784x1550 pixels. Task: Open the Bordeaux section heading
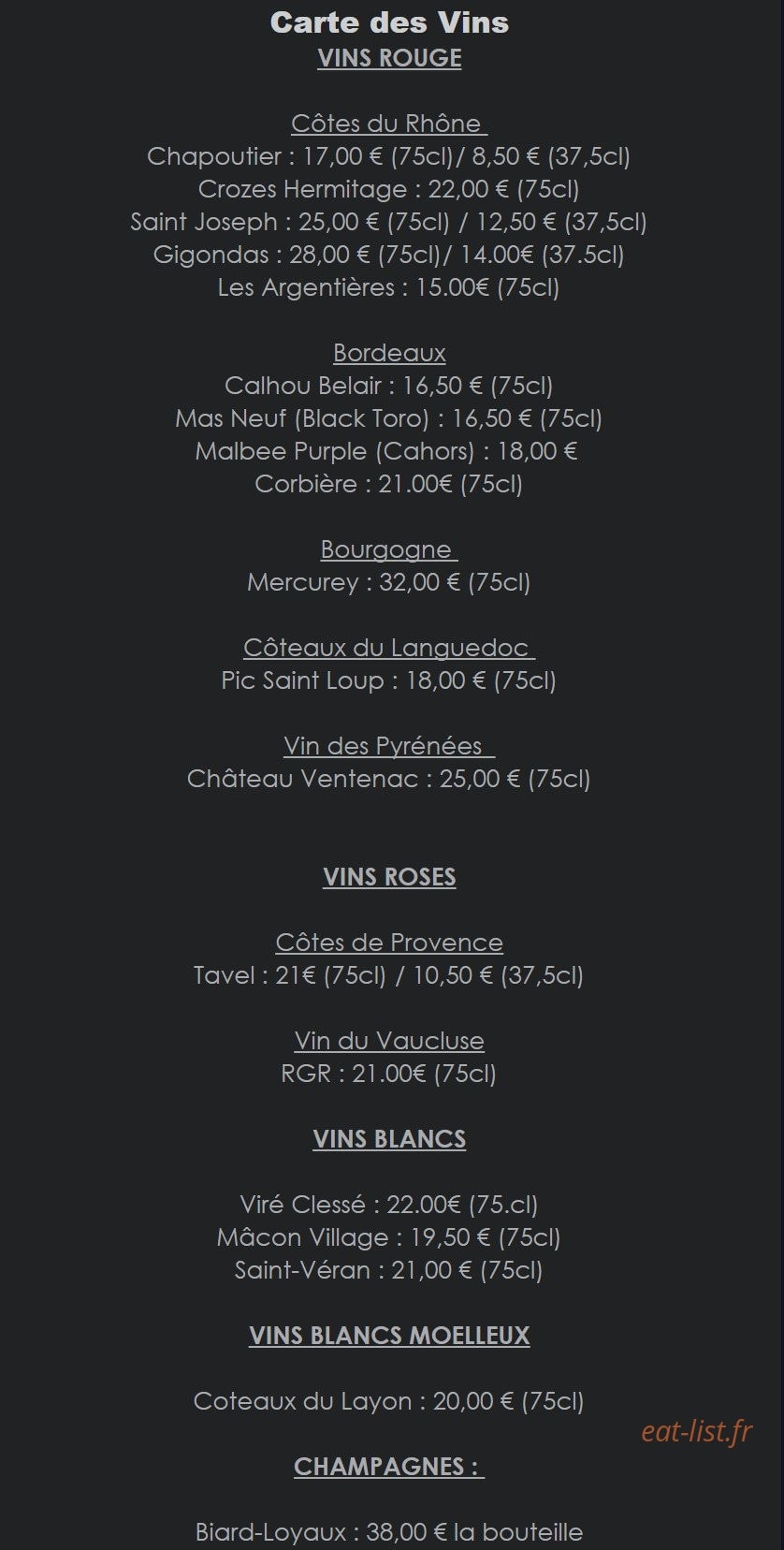pyautogui.click(x=389, y=353)
